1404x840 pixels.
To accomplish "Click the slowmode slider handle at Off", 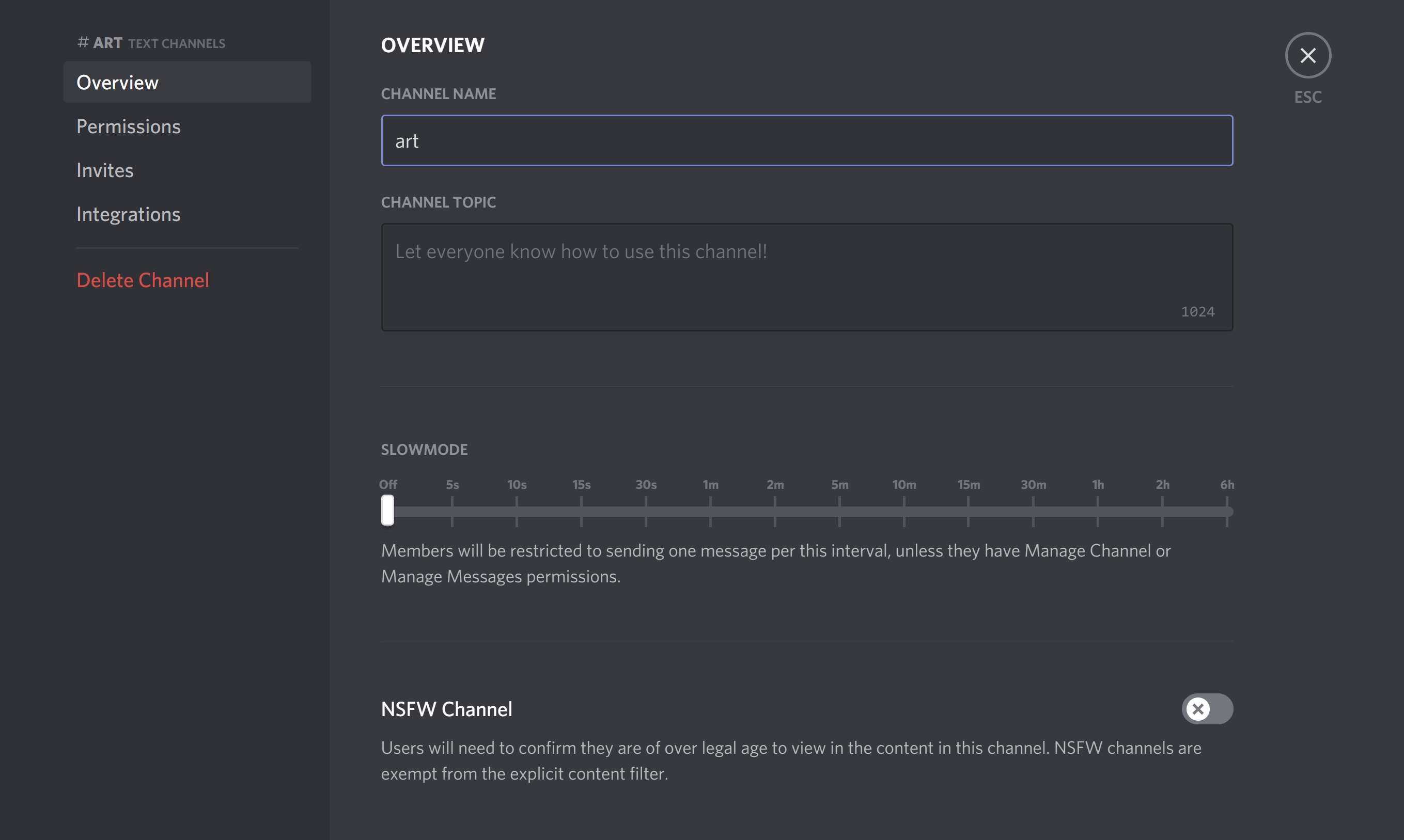I will pos(387,511).
